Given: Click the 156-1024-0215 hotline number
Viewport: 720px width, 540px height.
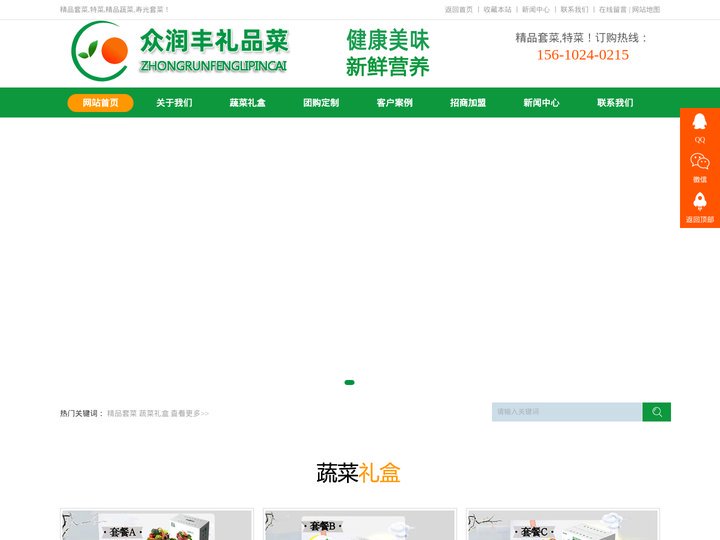Looking at the screenshot, I should click(583, 55).
